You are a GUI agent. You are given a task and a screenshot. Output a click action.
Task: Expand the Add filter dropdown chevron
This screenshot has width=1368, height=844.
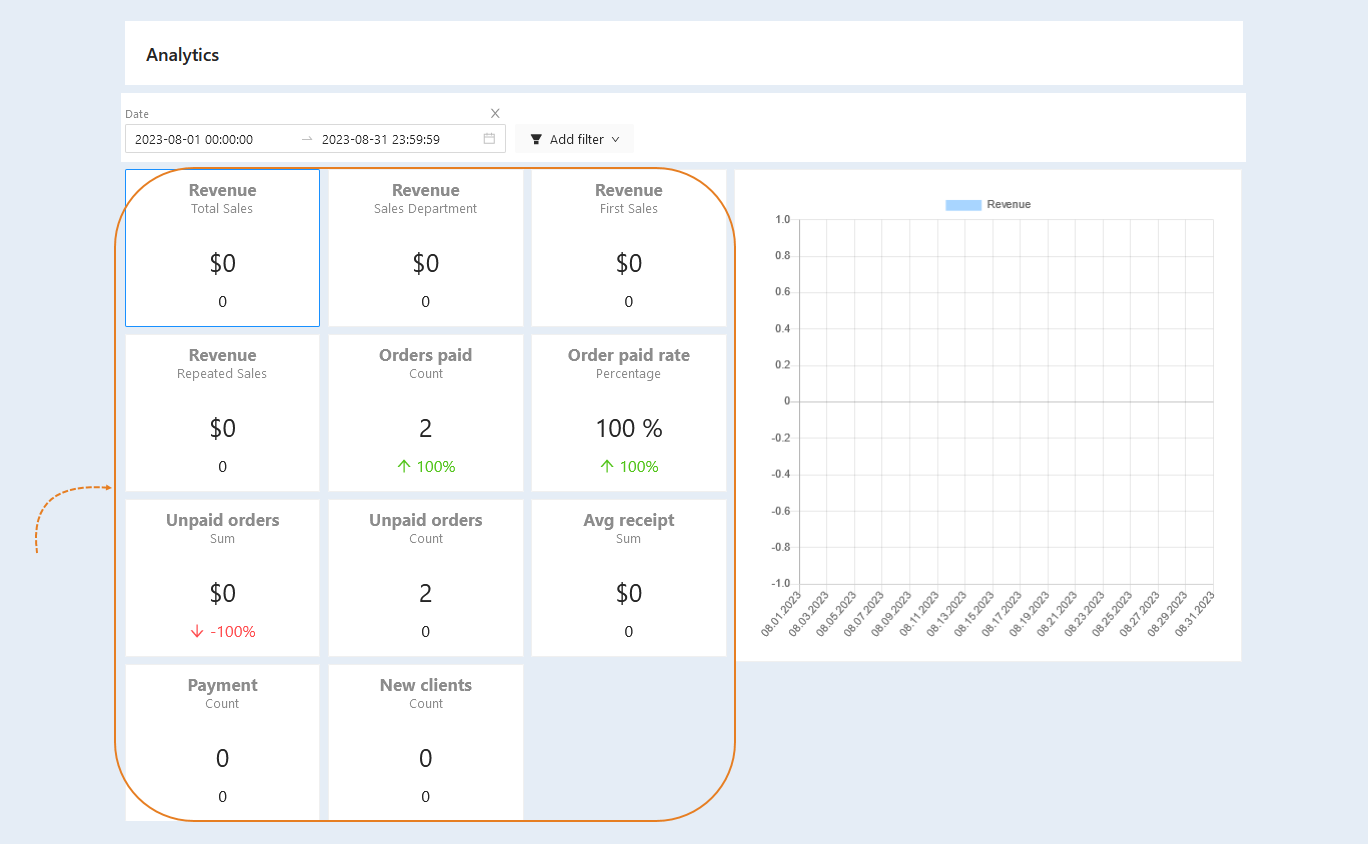click(x=615, y=139)
